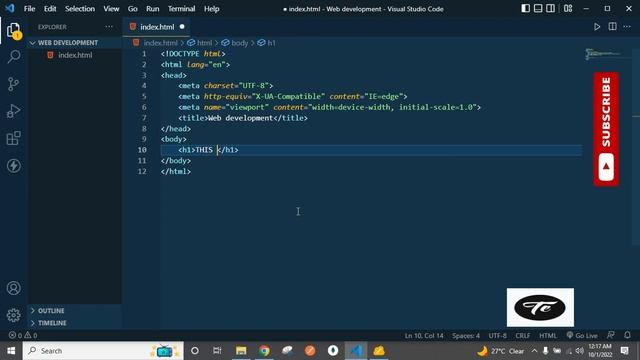
Task: Click Visual Studio Code taskbar icon
Action: [356, 351]
